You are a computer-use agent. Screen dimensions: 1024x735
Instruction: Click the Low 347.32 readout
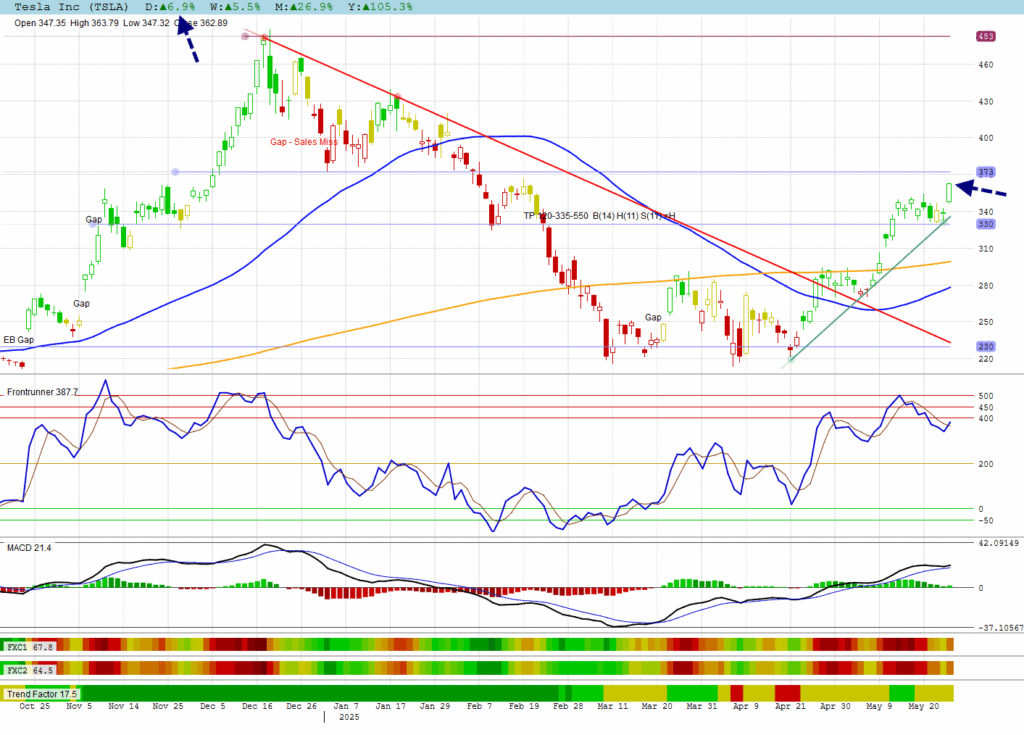tap(146, 23)
